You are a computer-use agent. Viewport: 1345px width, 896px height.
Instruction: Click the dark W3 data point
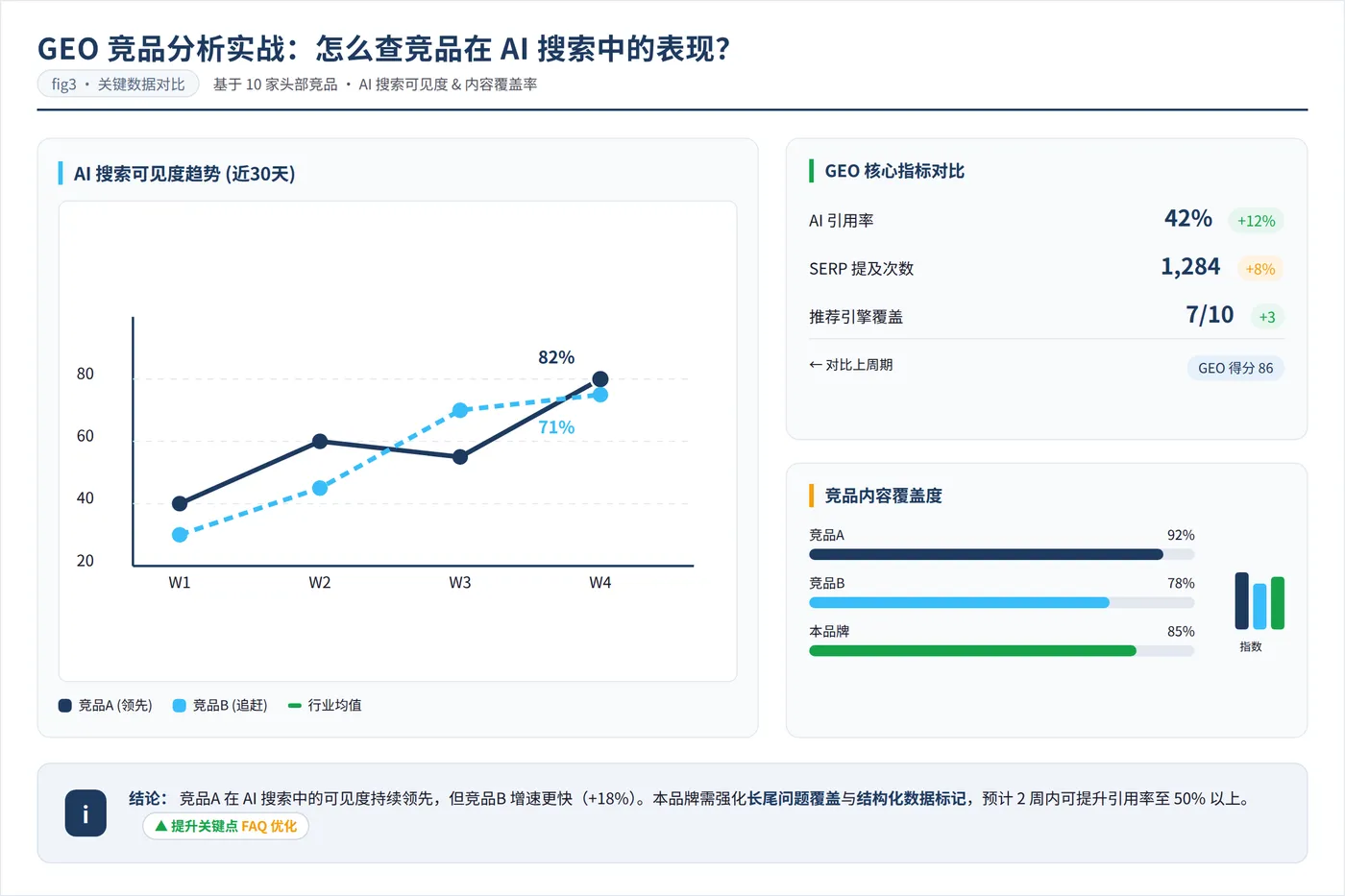coord(460,457)
